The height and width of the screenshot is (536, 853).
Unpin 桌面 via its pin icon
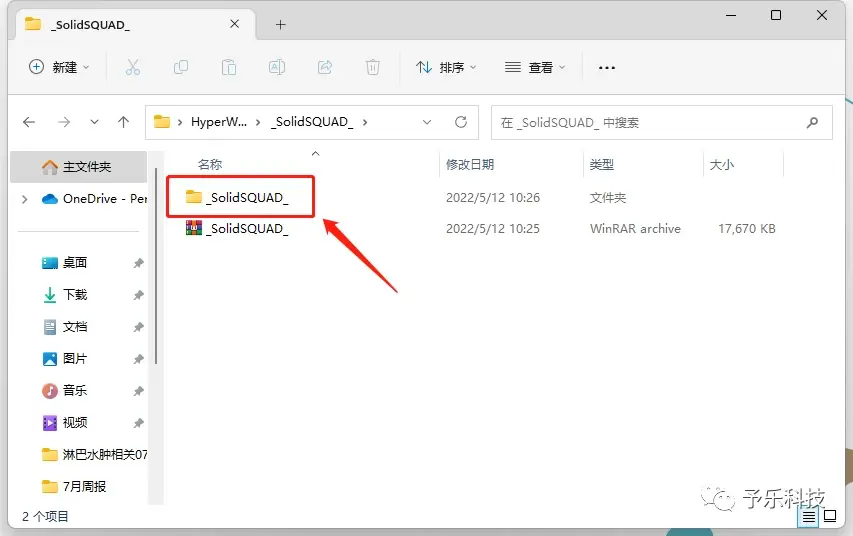139,263
